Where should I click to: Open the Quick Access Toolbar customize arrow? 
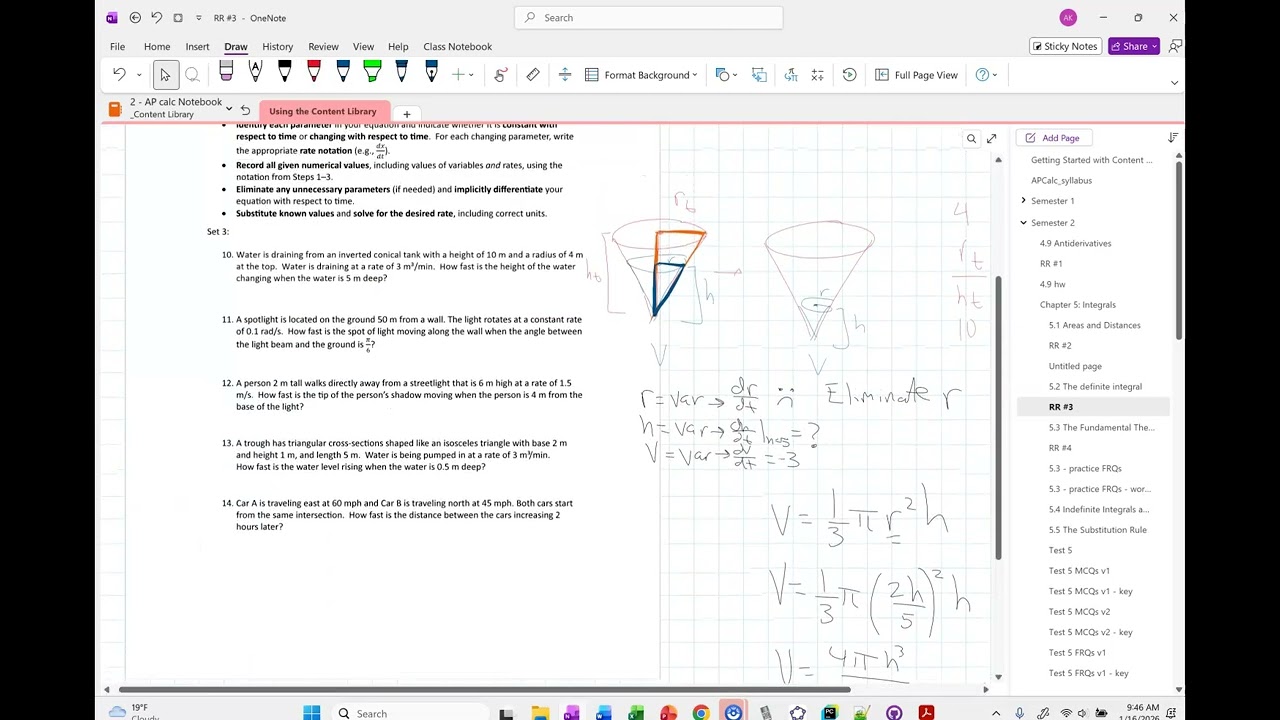(x=199, y=18)
